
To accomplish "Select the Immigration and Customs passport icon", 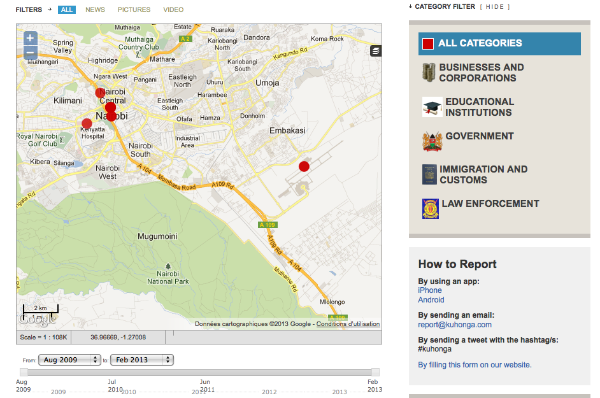I will [x=429, y=175].
